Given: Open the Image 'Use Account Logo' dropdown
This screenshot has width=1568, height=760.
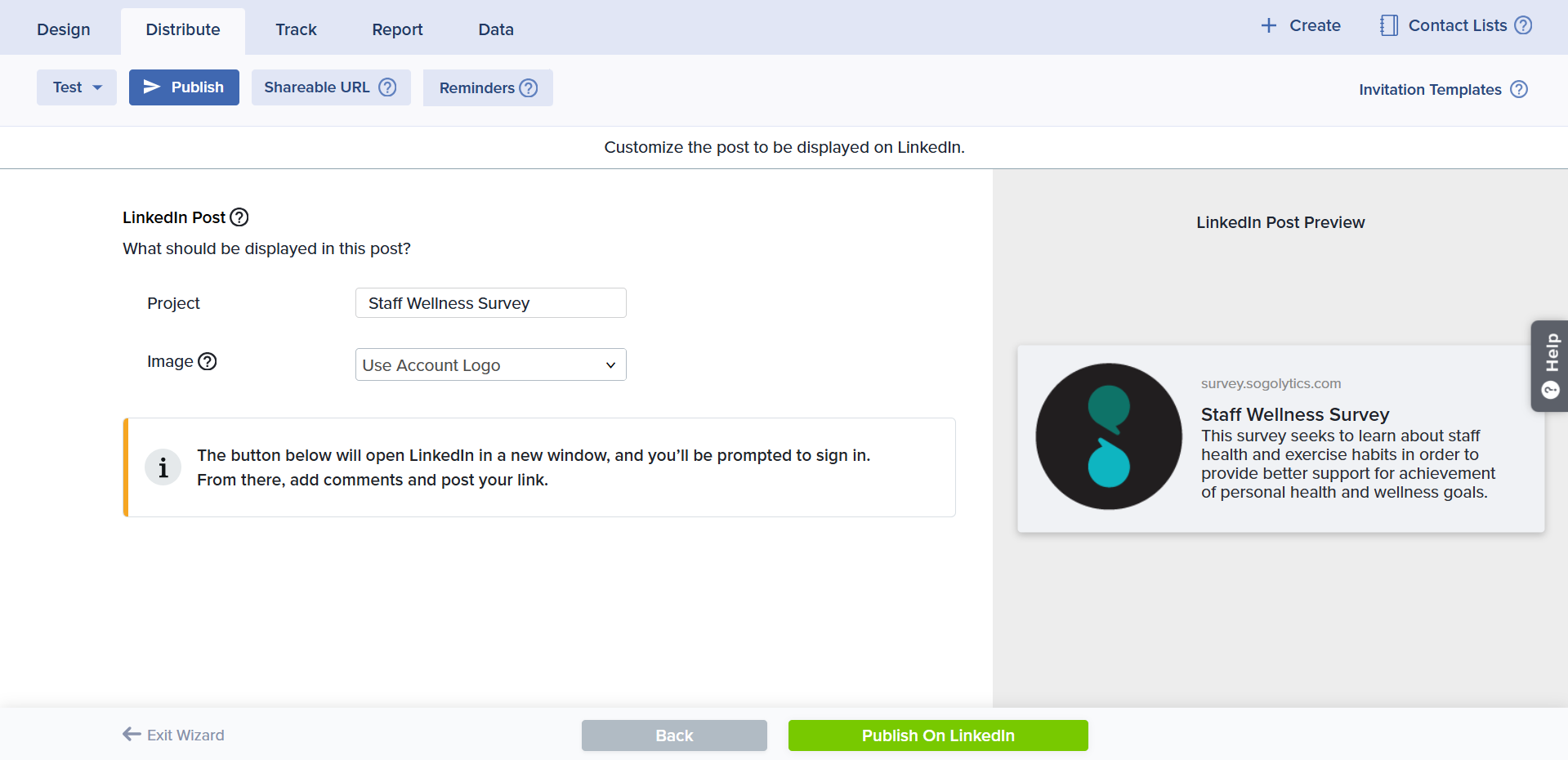Looking at the screenshot, I should pos(490,365).
